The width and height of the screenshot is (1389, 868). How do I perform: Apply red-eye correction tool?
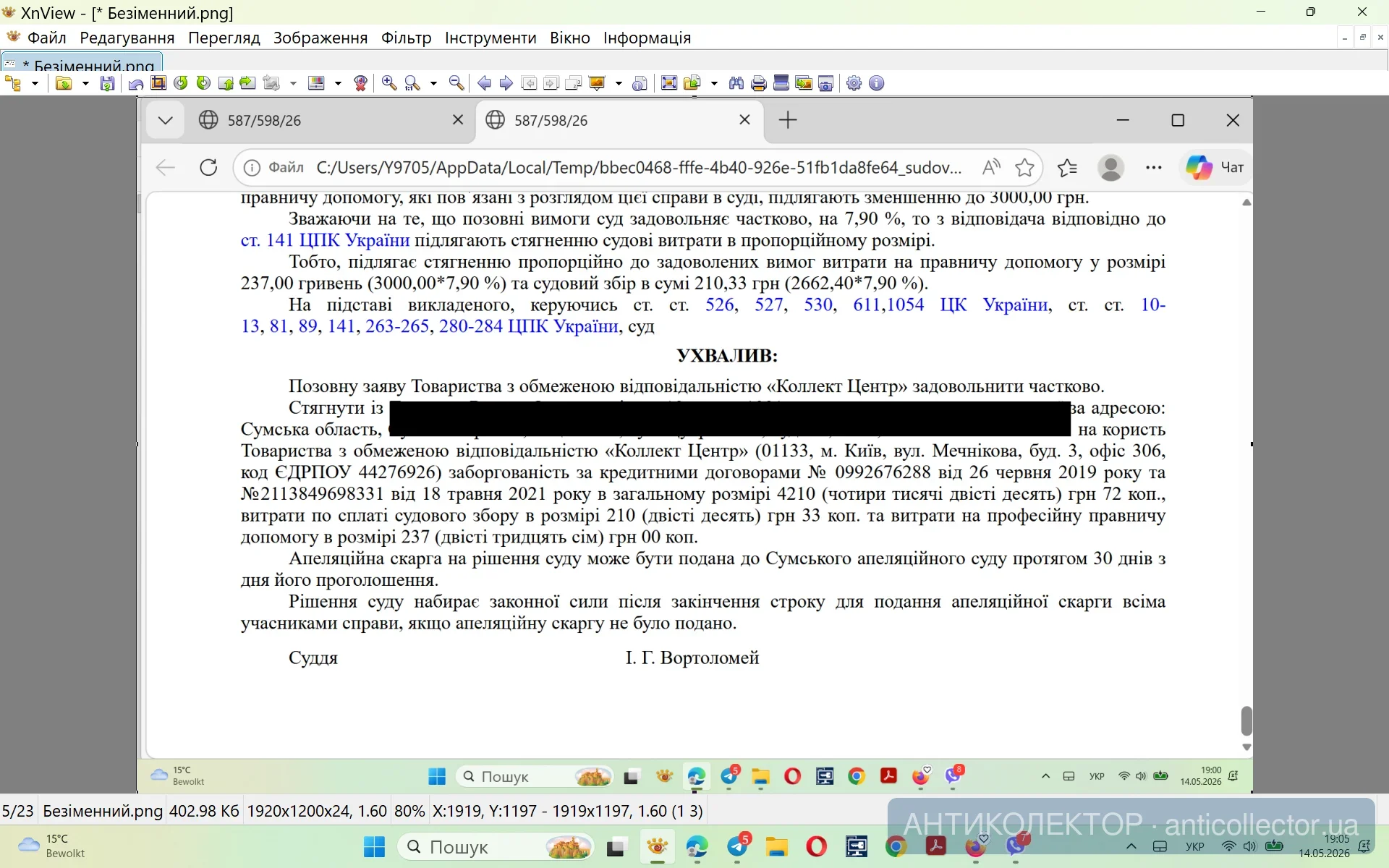coord(360,83)
